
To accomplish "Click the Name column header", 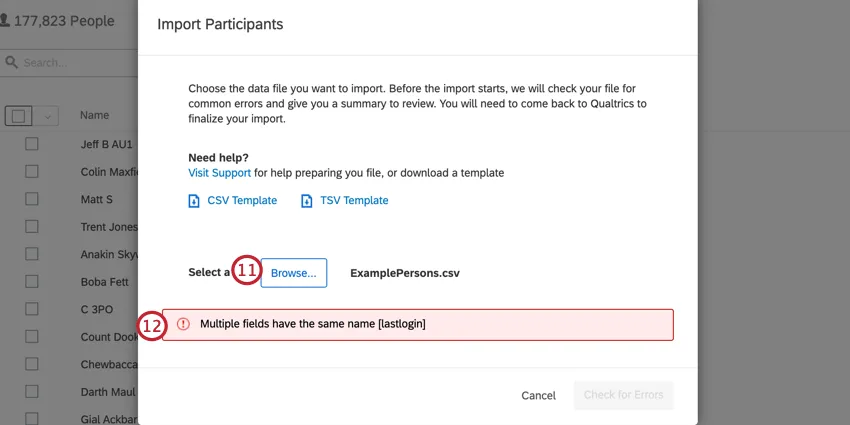I will [x=95, y=116].
